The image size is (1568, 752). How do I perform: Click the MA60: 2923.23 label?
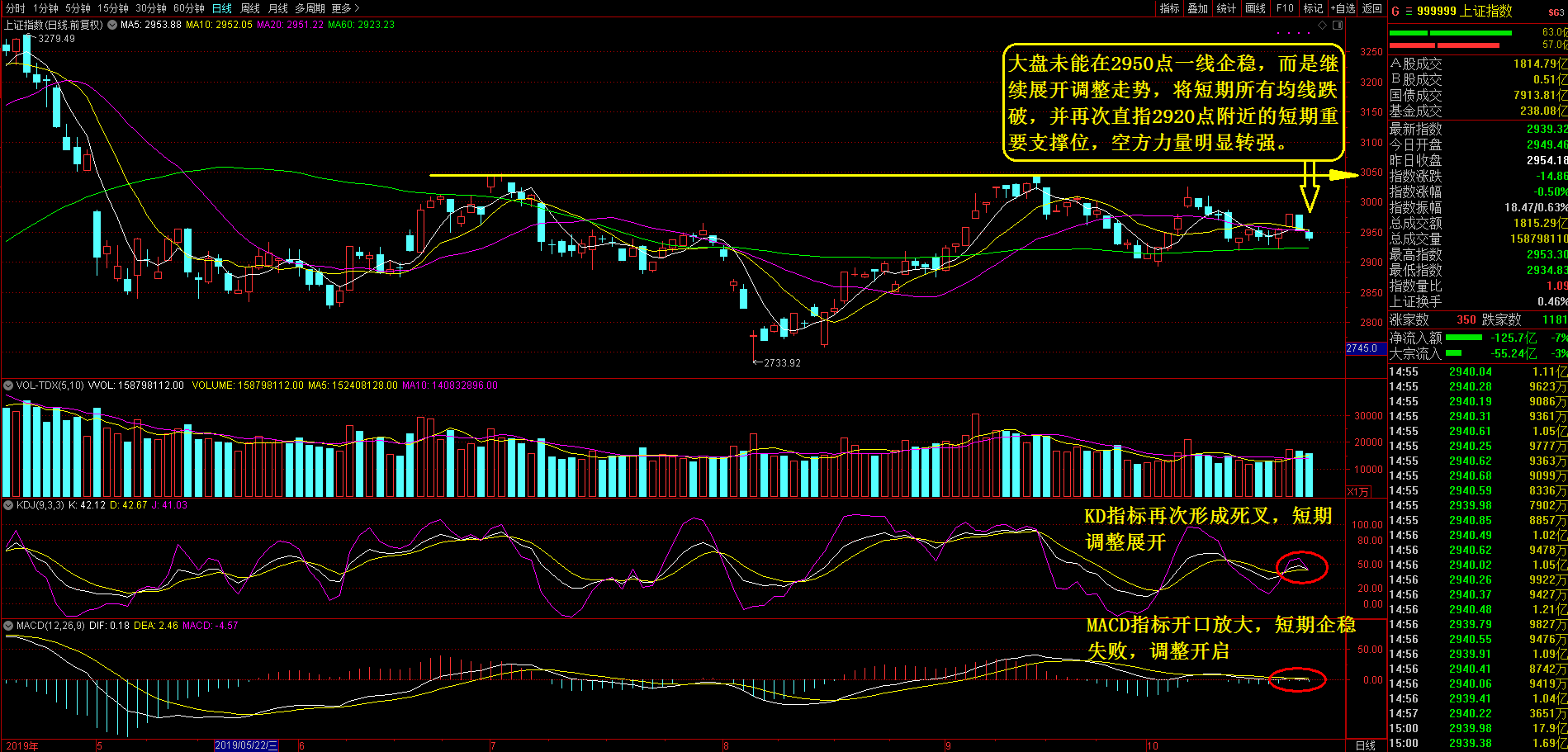point(362,25)
